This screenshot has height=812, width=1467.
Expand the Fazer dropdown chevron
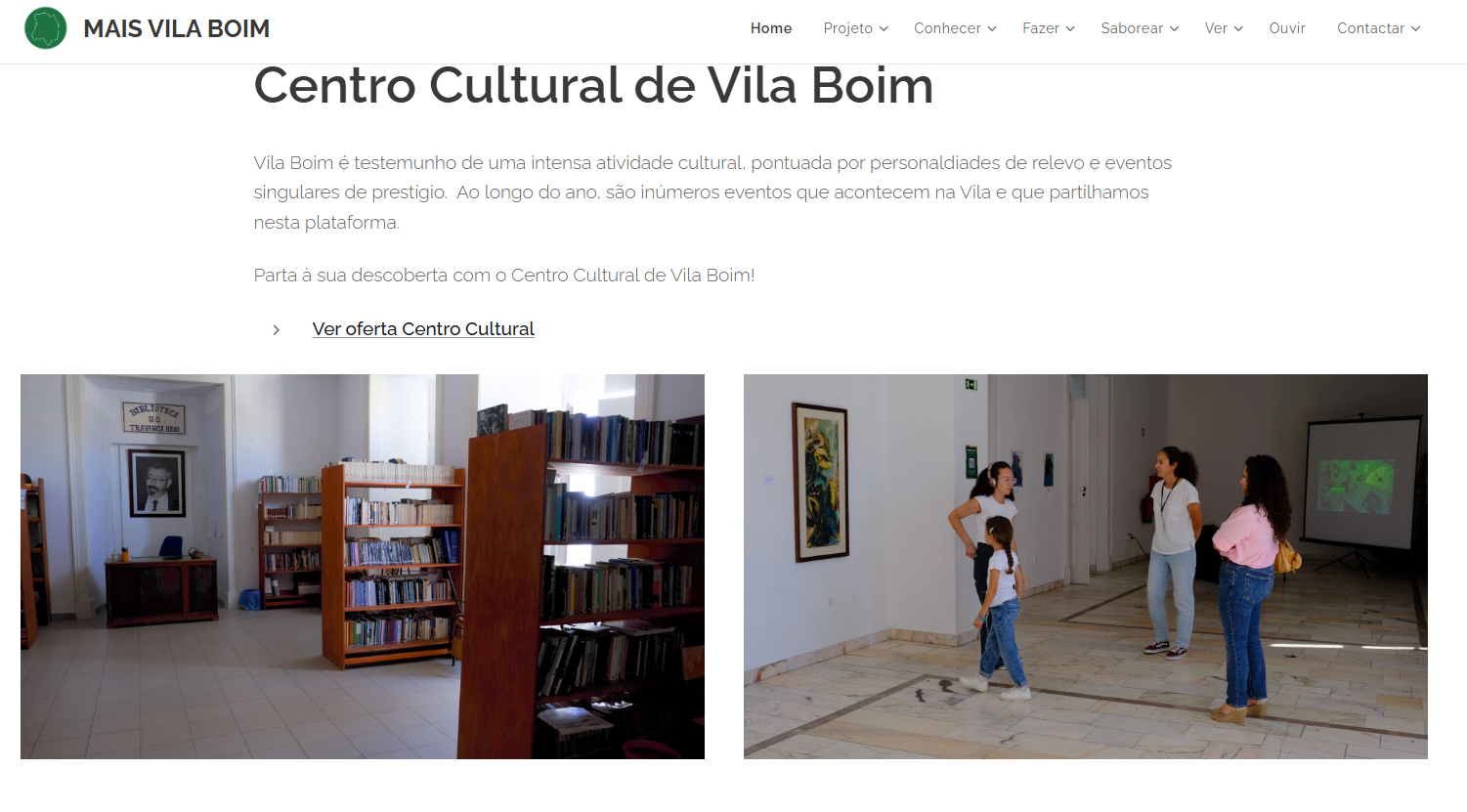[1070, 28]
